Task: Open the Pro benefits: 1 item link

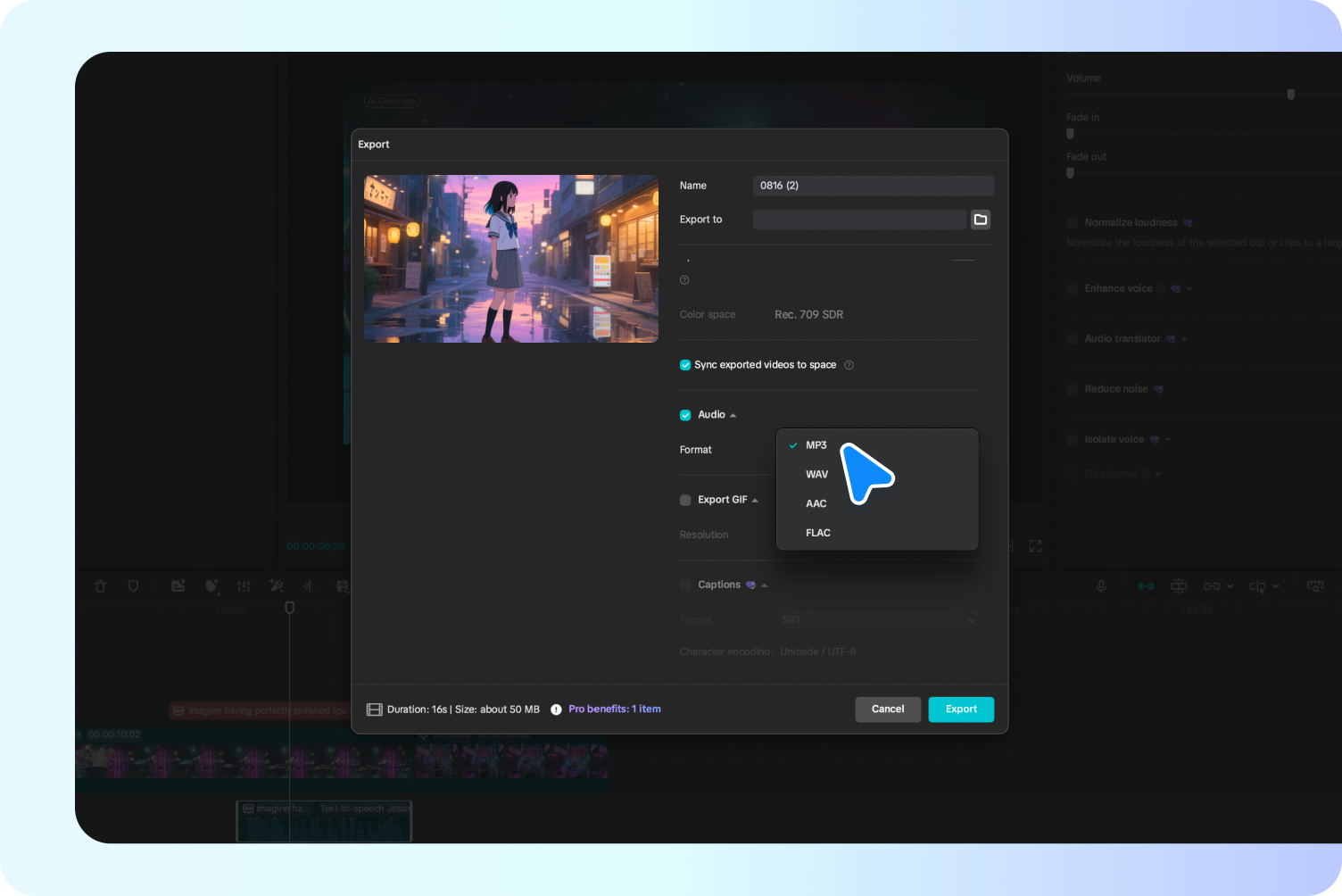Action: tap(615, 709)
